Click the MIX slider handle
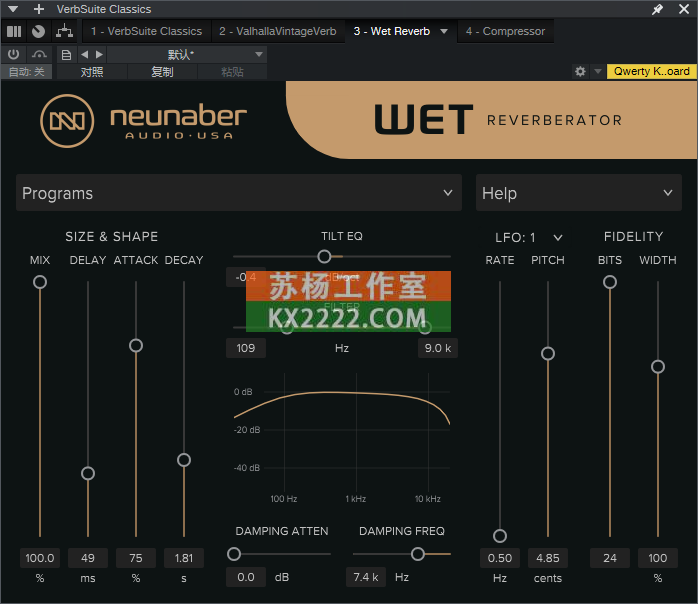 click(x=40, y=282)
